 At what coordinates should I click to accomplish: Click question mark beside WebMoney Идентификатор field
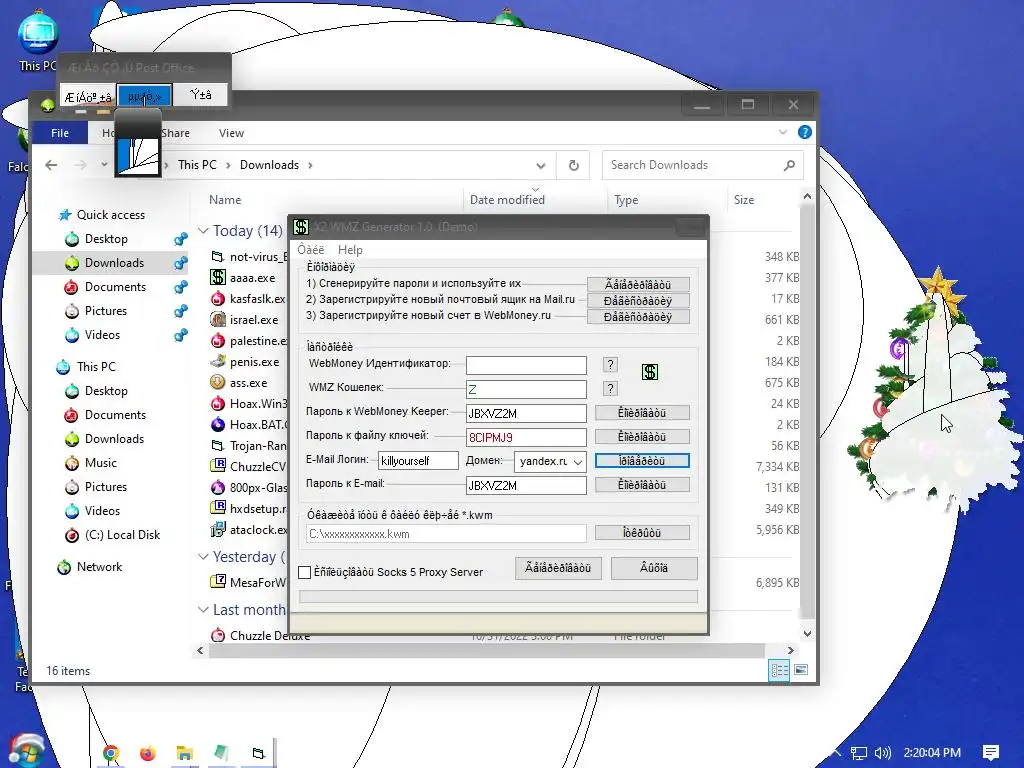(x=610, y=365)
